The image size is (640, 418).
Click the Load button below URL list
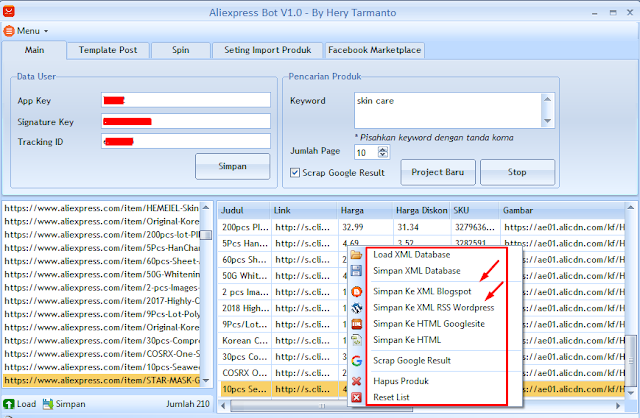point(20,404)
